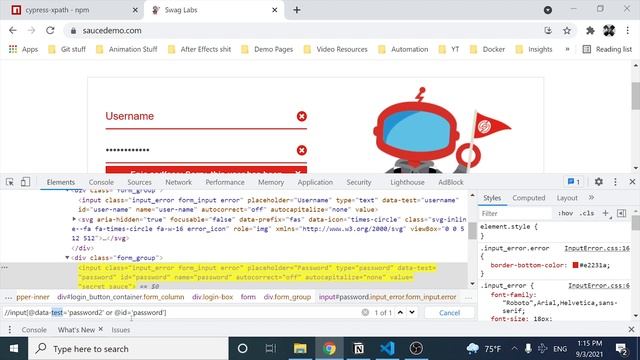Image resolution: width=640 pixels, height=360 pixels.
Task: Toggle the :hov element state button
Action: [x=565, y=213]
